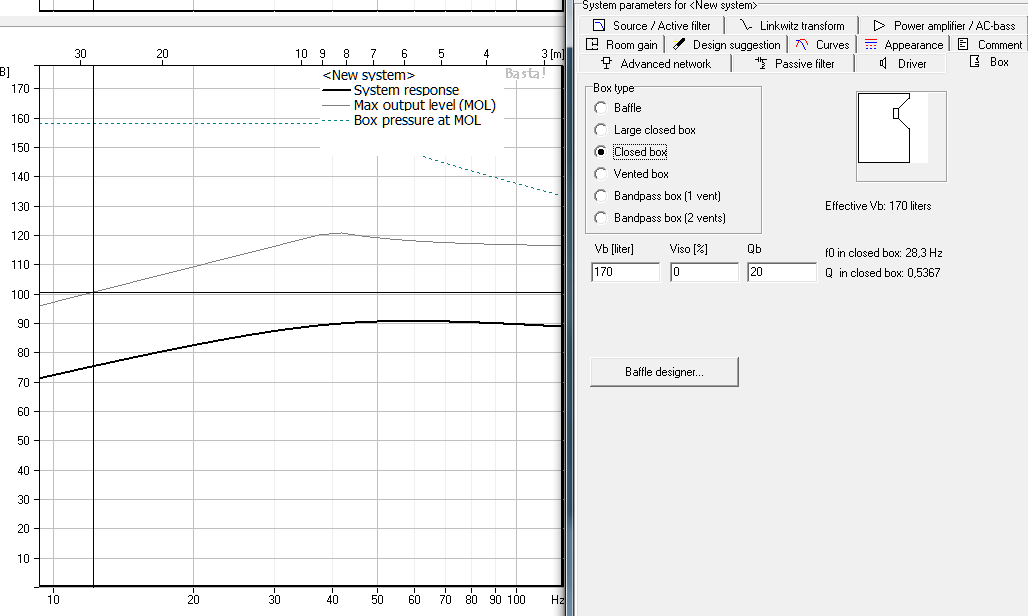
Task: Switch to the Room gain tab
Action: (x=622, y=45)
